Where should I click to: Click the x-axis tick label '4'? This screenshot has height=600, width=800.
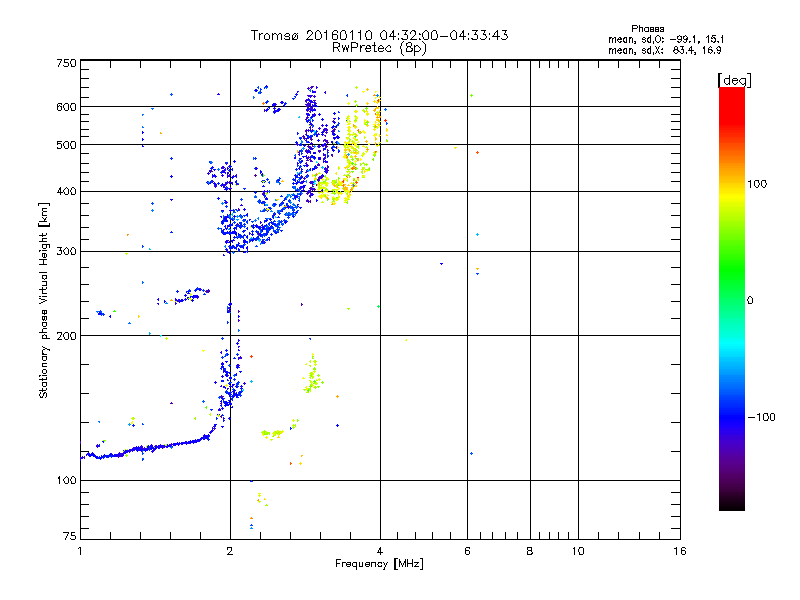[x=380, y=551]
